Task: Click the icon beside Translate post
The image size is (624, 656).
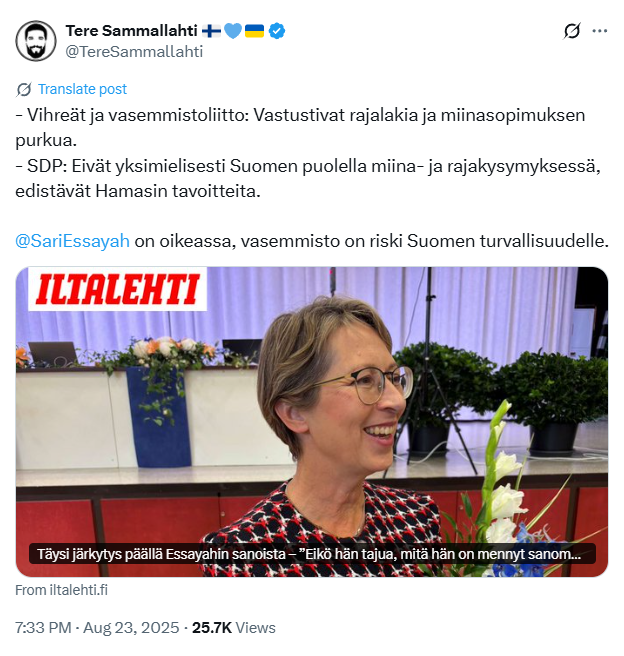Action: coord(24,89)
